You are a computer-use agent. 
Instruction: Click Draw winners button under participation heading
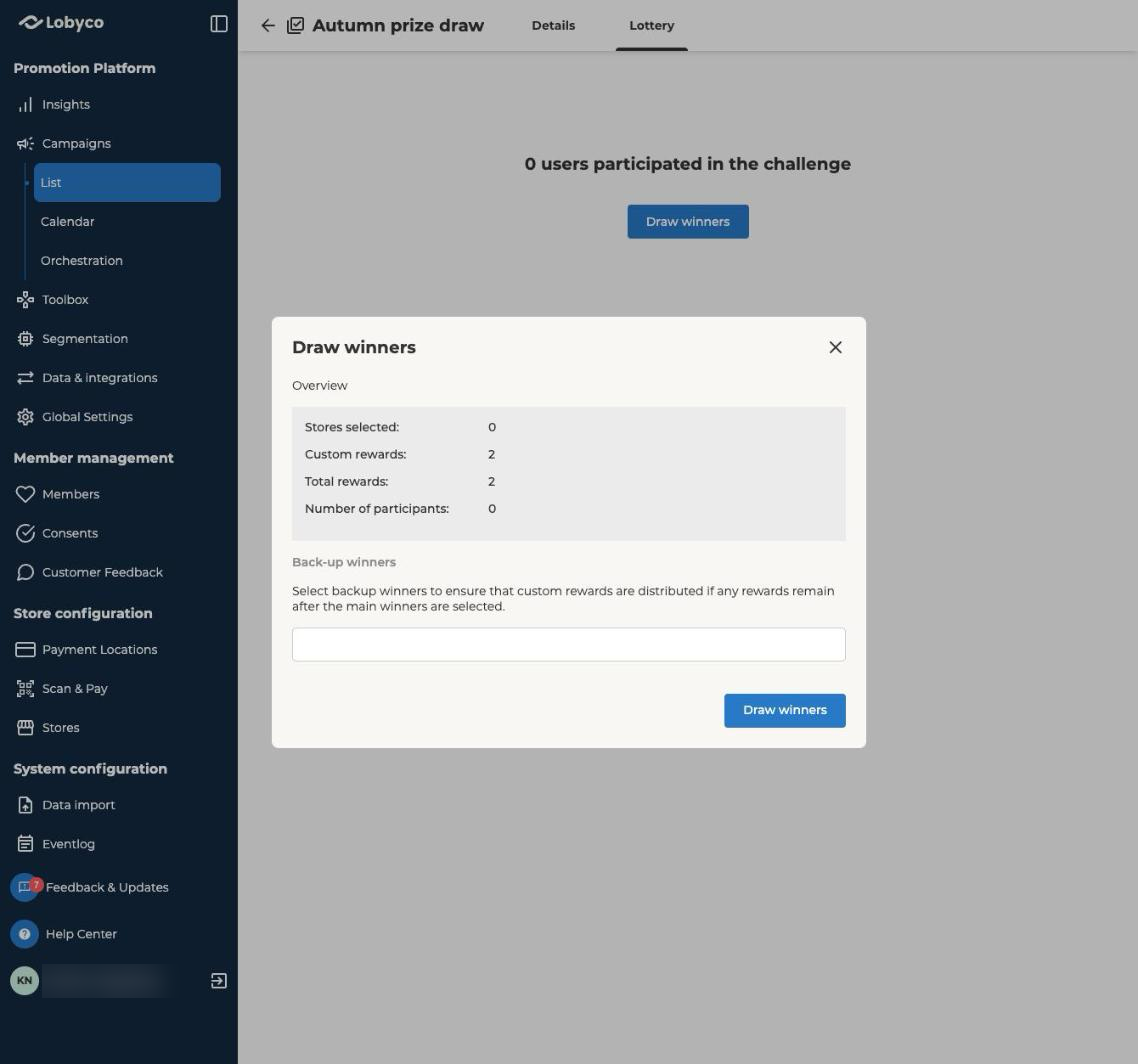(687, 222)
